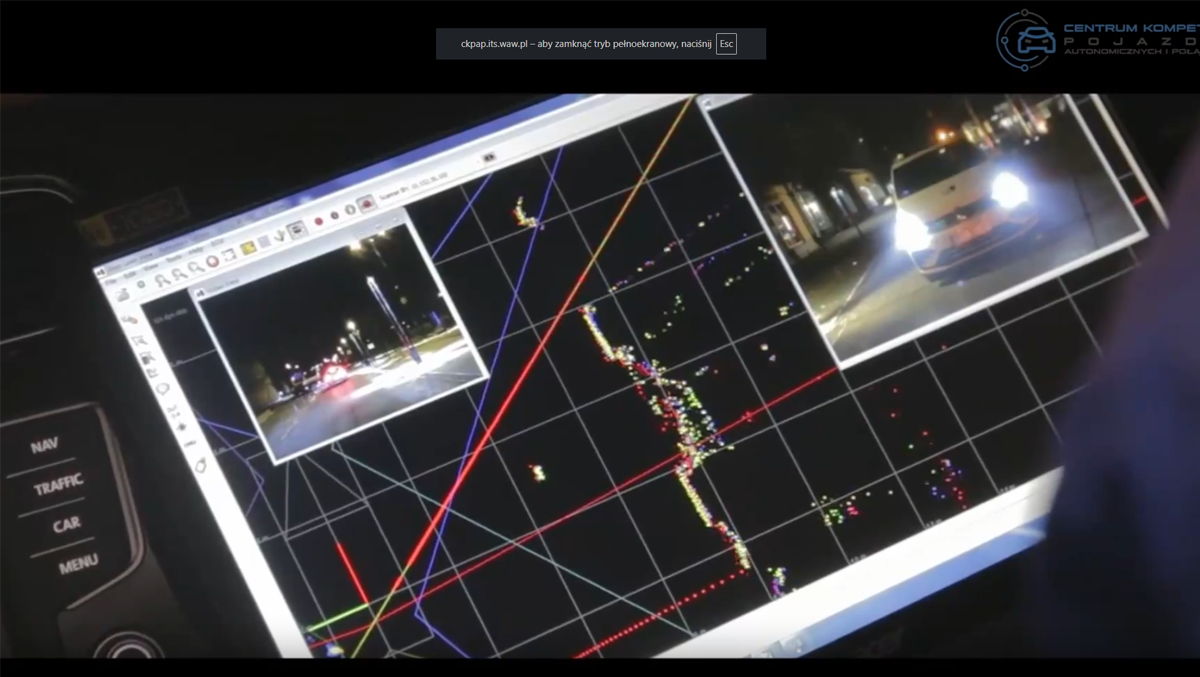Select the hand pan tool
Viewport: 1200px width, 677px height.
pyautogui.click(x=280, y=235)
